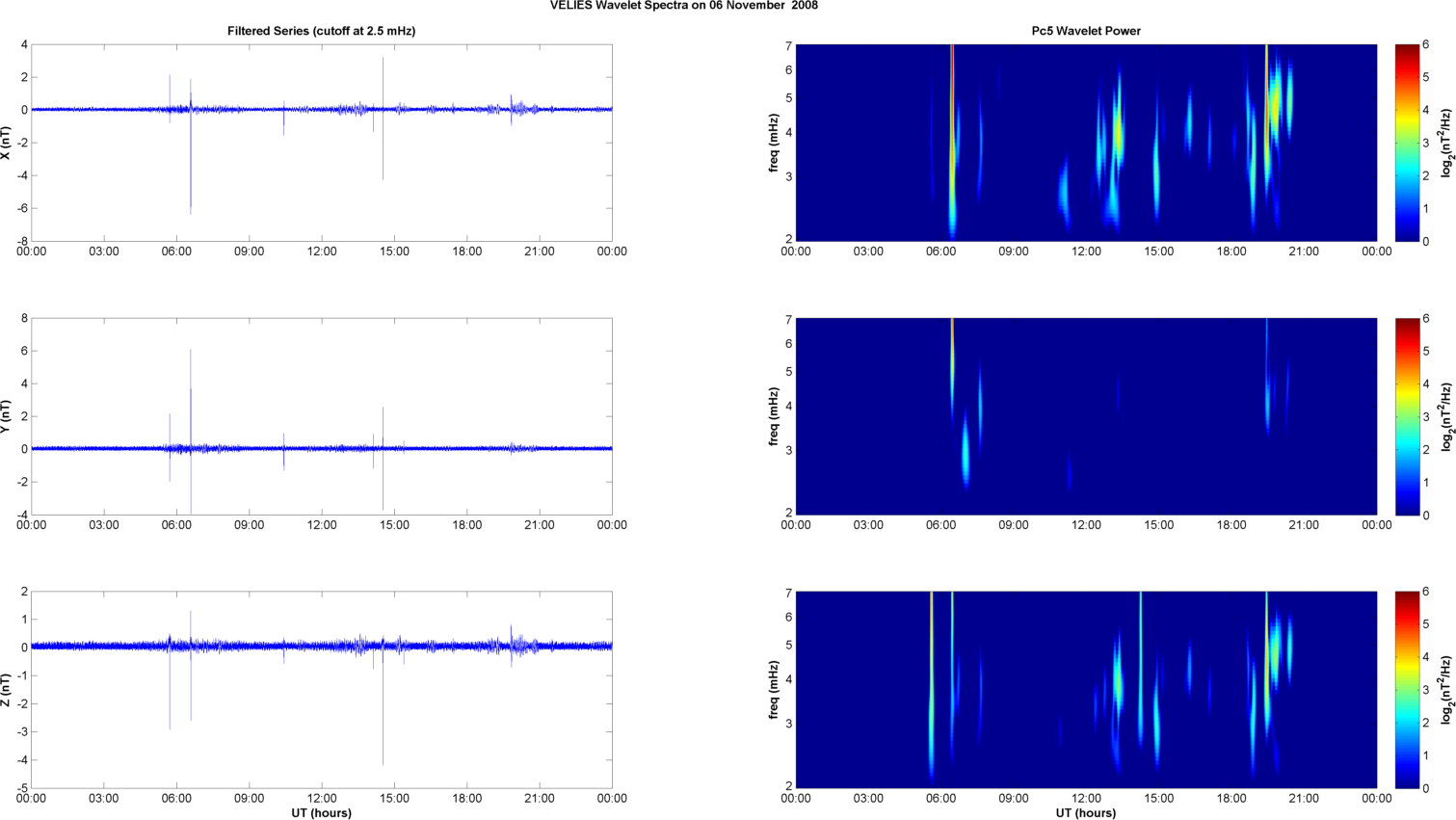Select the "X (nT)" axis label
This screenshot has height=820, width=1456.
[x=7, y=143]
